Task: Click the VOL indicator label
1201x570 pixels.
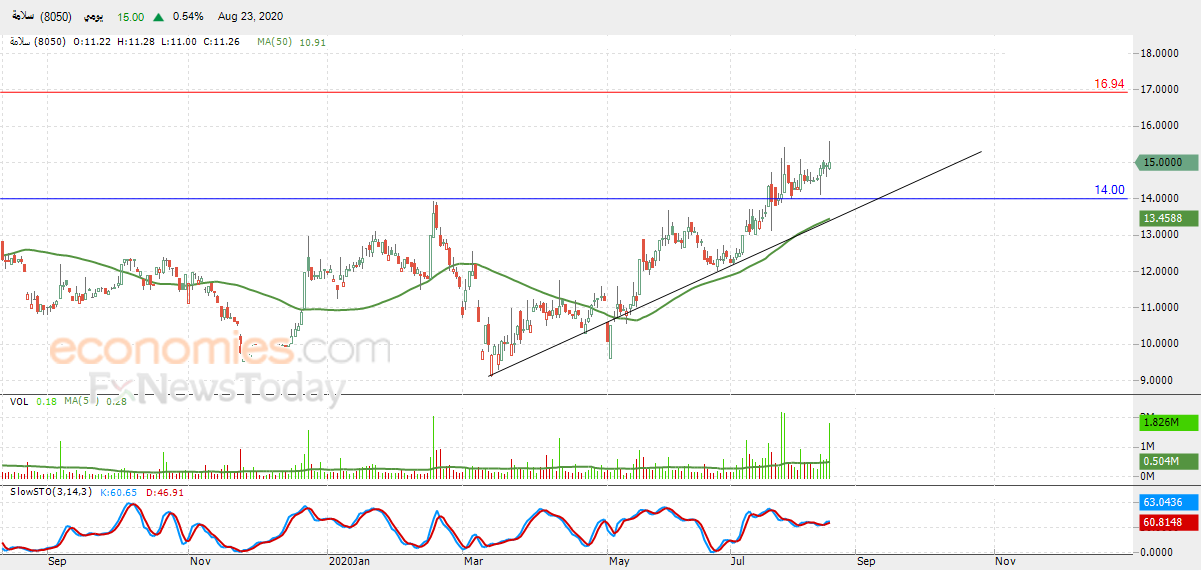Action: click(19, 401)
